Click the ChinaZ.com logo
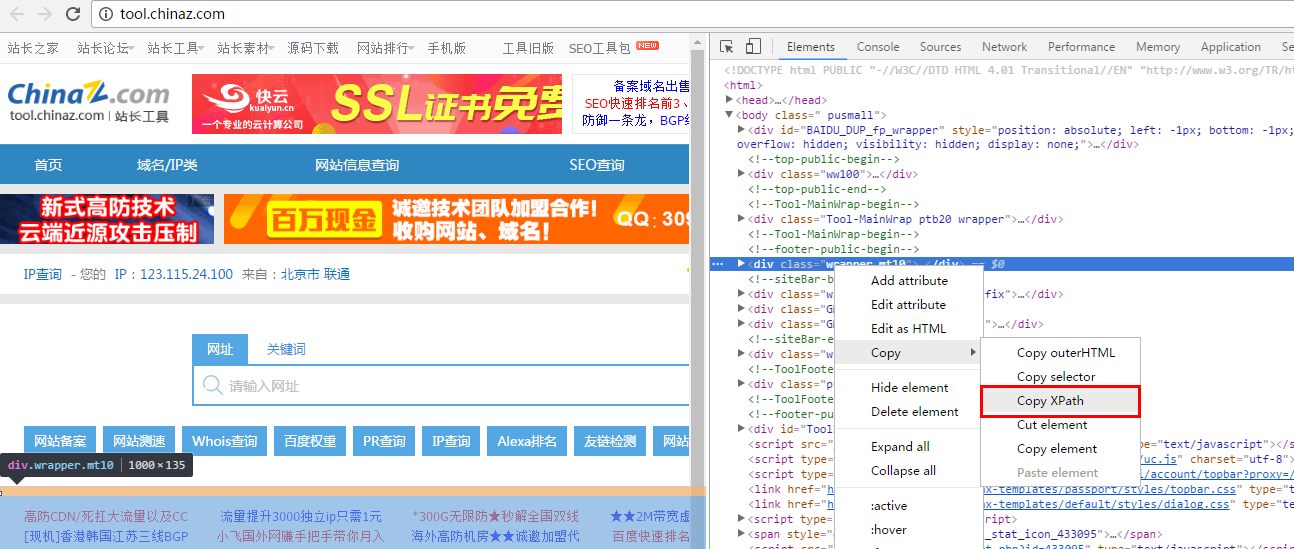The height and width of the screenshot is (549, 1294). pos(88,102)
